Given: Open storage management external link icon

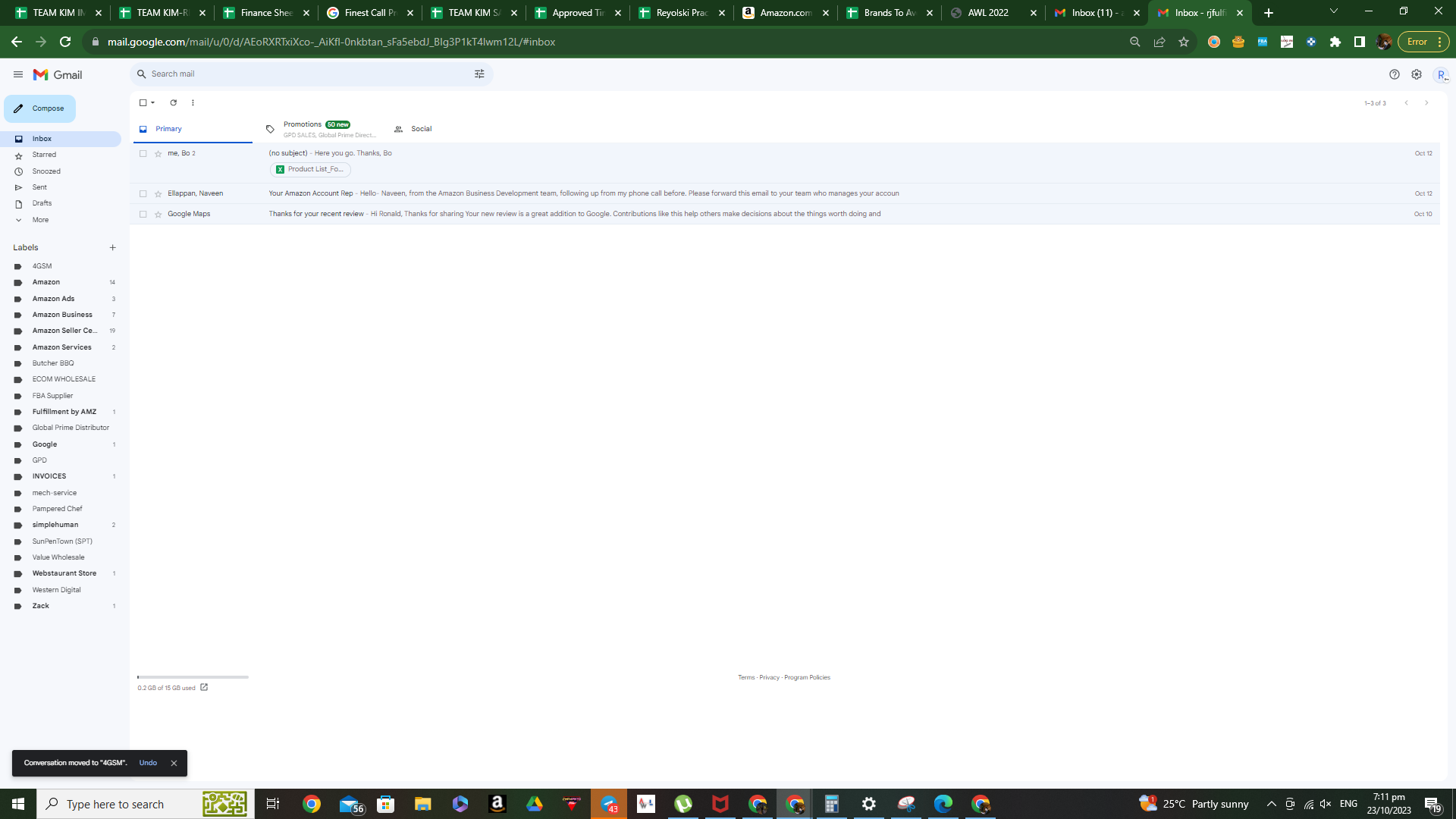Looking at the screenshot, I should click(x=204, y=688).
